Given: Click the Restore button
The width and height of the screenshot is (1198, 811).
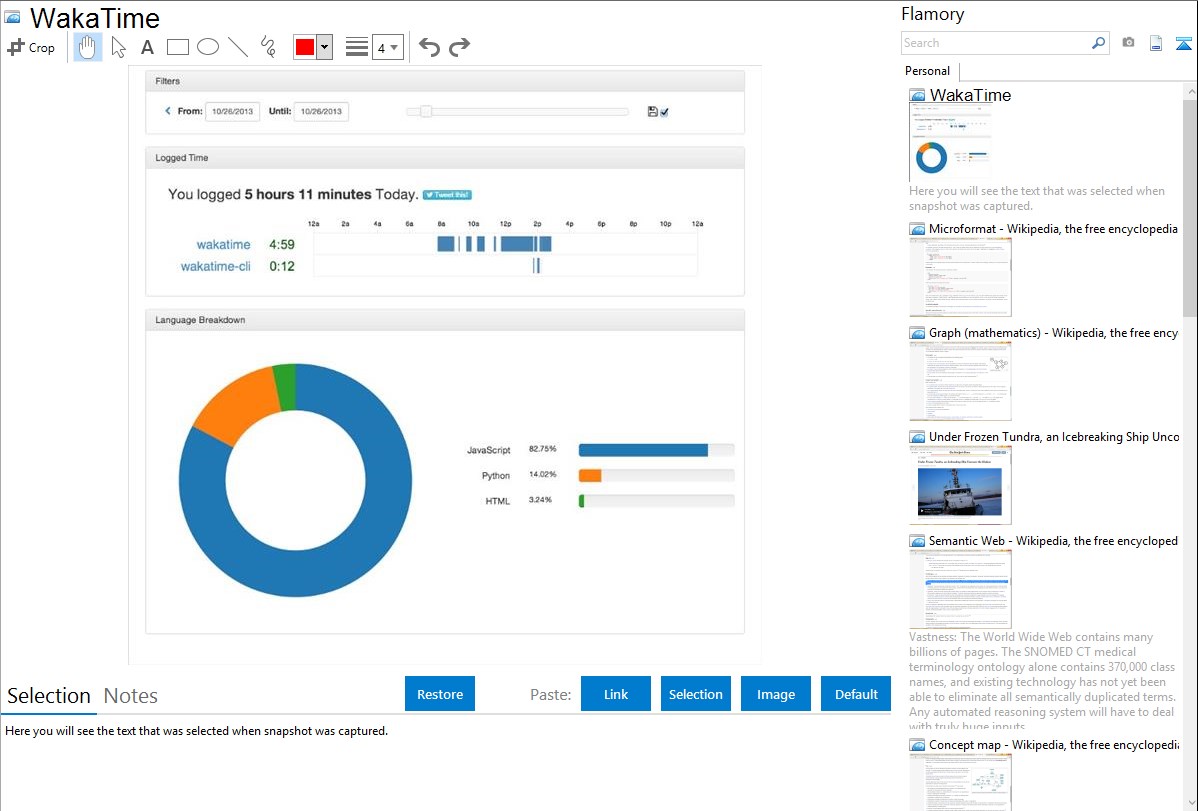Looking at the screenshot, I should pos(440,694).
